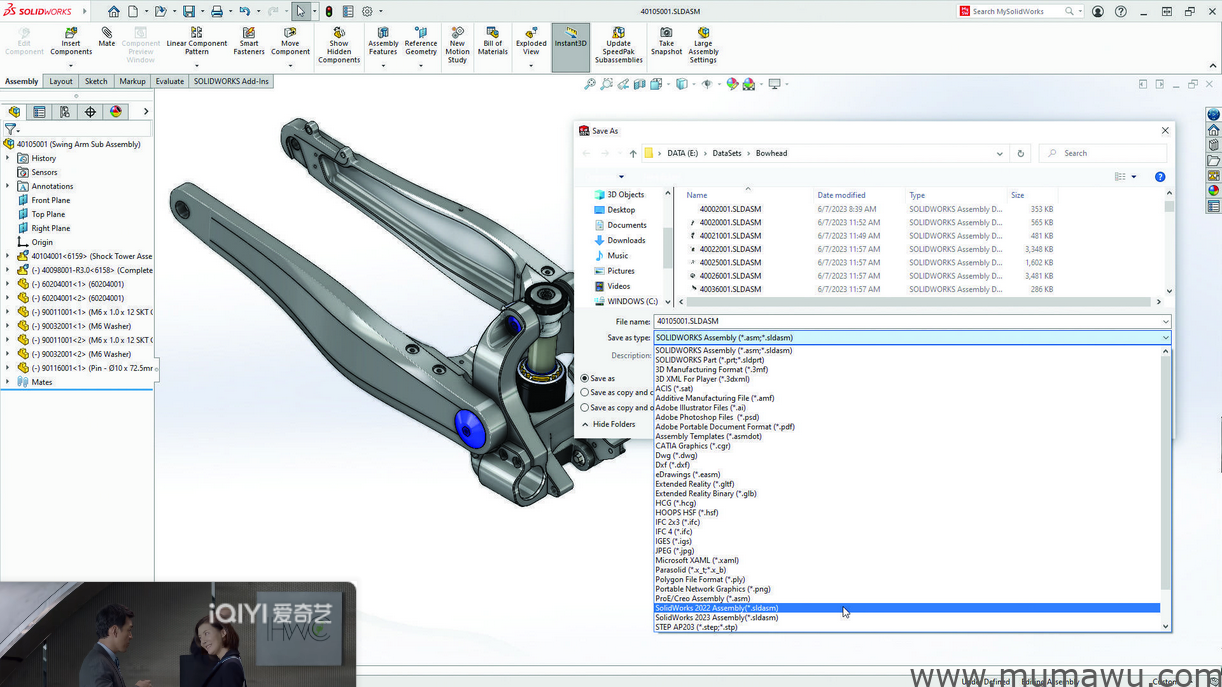
Task: Expand the Insert Components dropdown arrow
Action: point(71,66)
